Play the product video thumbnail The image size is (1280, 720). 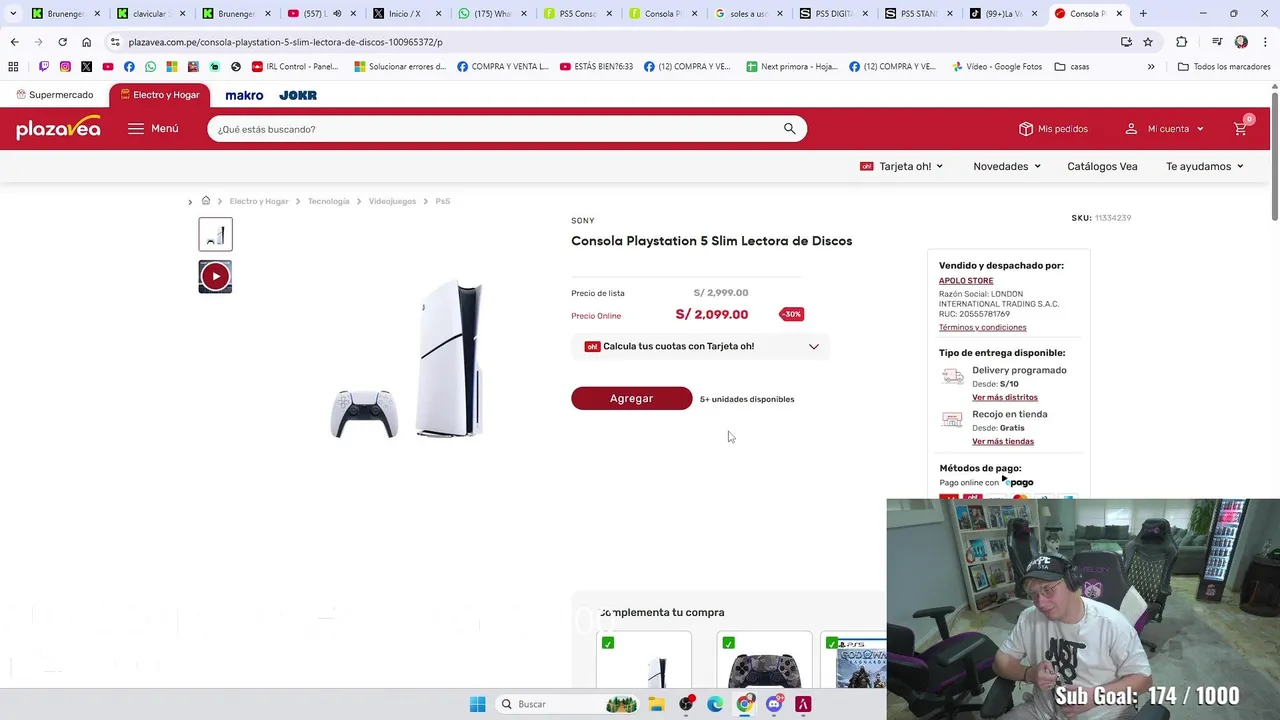(x=215, y=276)
